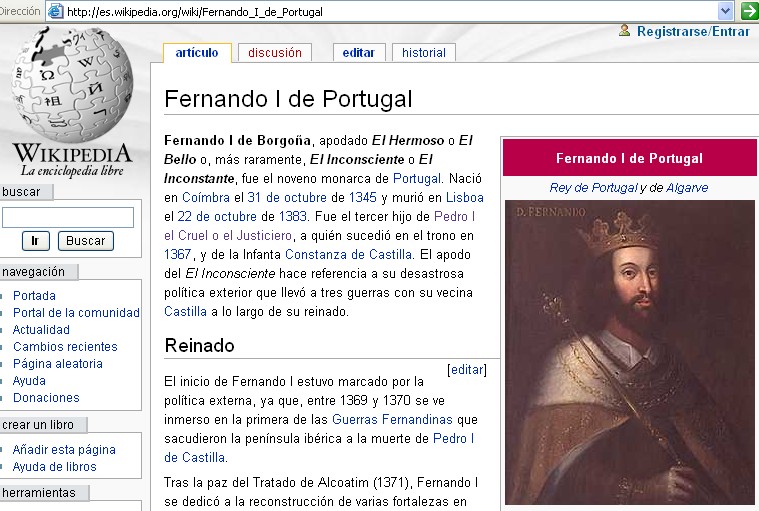This screenshot has width=759, height=511.
Task: Follow the 31 de octubre link
Action: (287, 197)
